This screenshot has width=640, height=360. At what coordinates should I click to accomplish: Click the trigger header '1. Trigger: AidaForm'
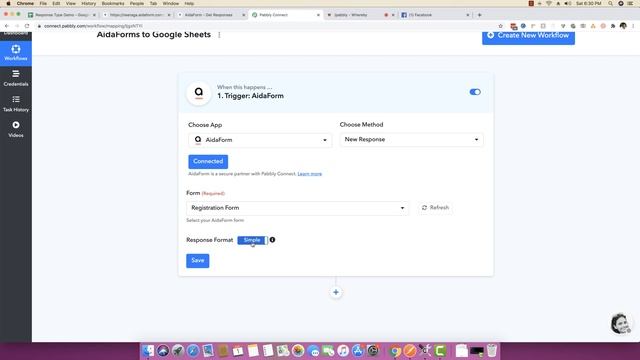tap(250, 96)
